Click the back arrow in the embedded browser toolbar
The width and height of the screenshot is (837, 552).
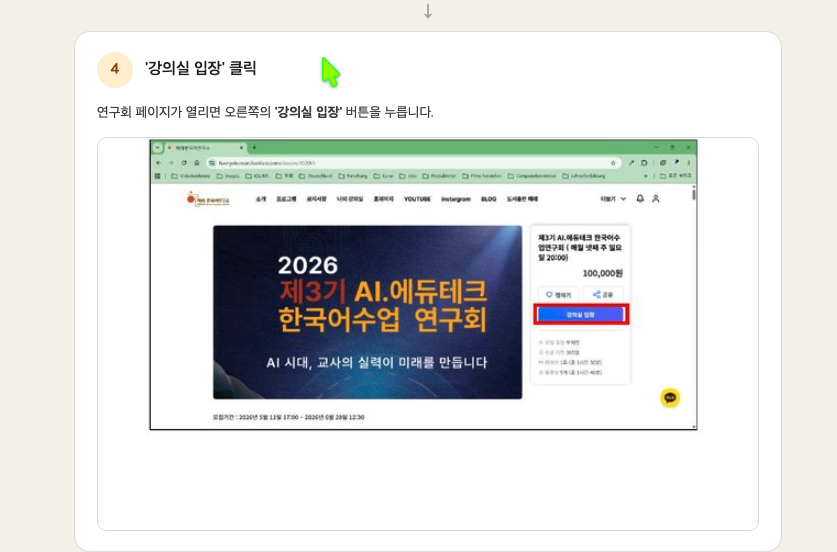coord(159,163)
